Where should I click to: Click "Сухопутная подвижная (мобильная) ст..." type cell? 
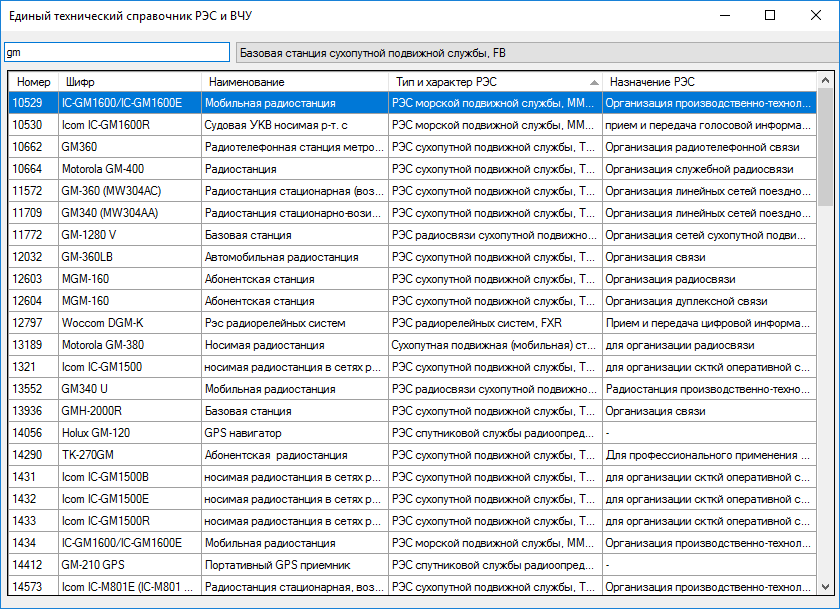coord(496,344)
